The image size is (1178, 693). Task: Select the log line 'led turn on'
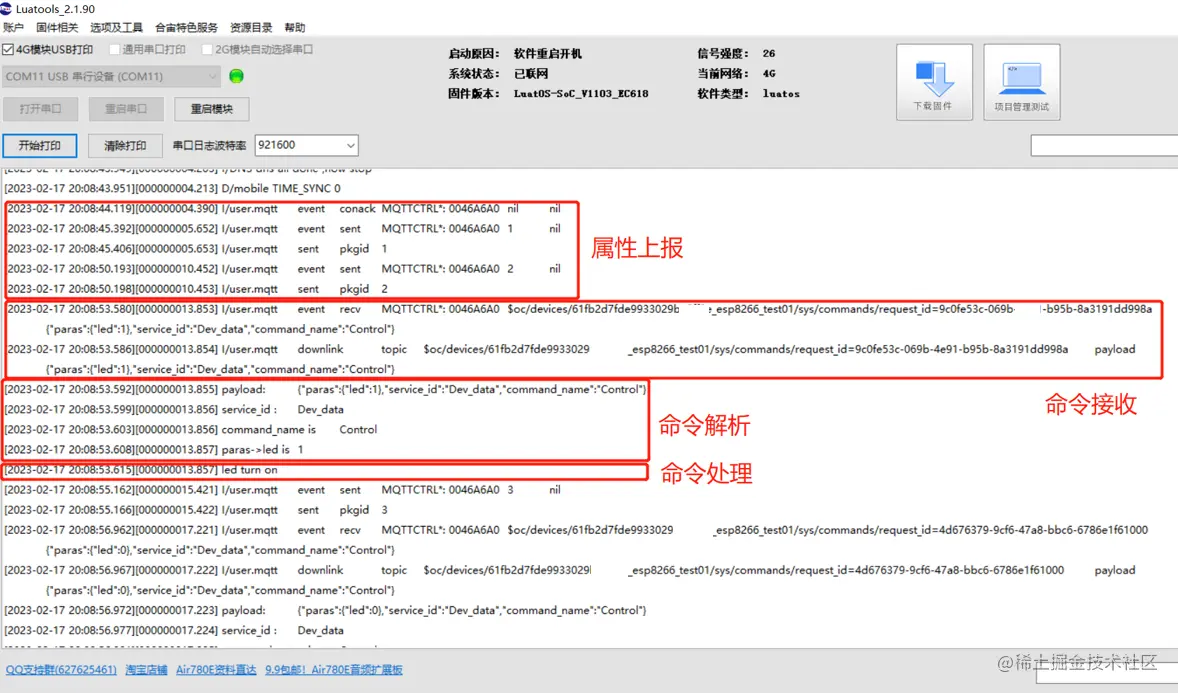coord(141,470)
